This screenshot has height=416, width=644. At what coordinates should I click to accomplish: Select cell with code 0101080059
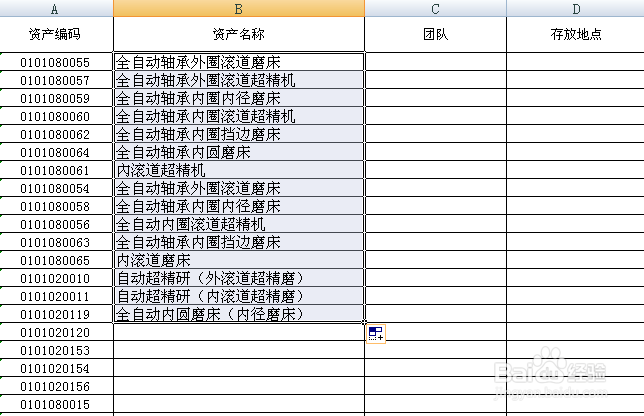[56, 98]
